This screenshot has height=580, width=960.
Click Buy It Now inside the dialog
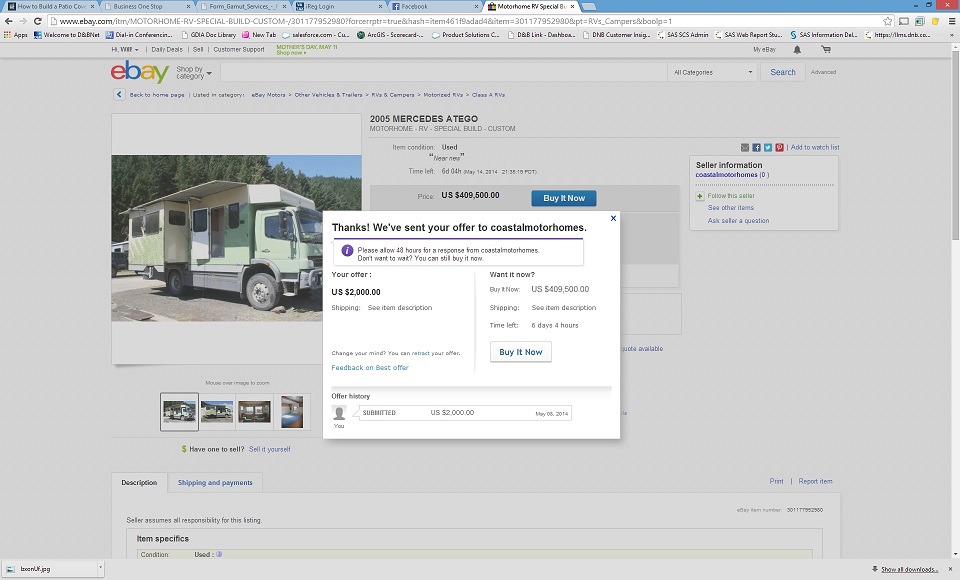click(x=520, y=352)
